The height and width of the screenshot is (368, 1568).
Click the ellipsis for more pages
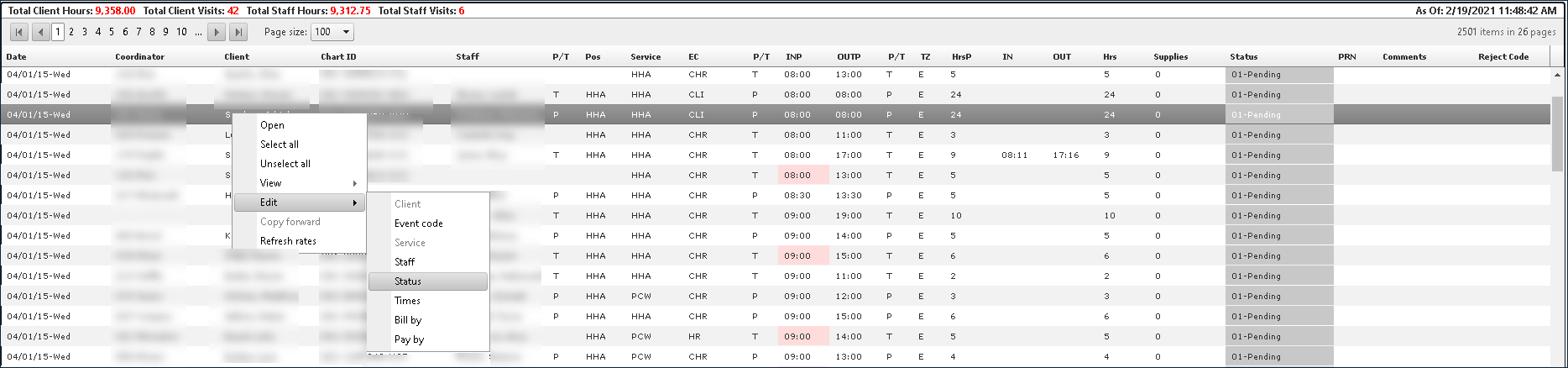[198, 32]
